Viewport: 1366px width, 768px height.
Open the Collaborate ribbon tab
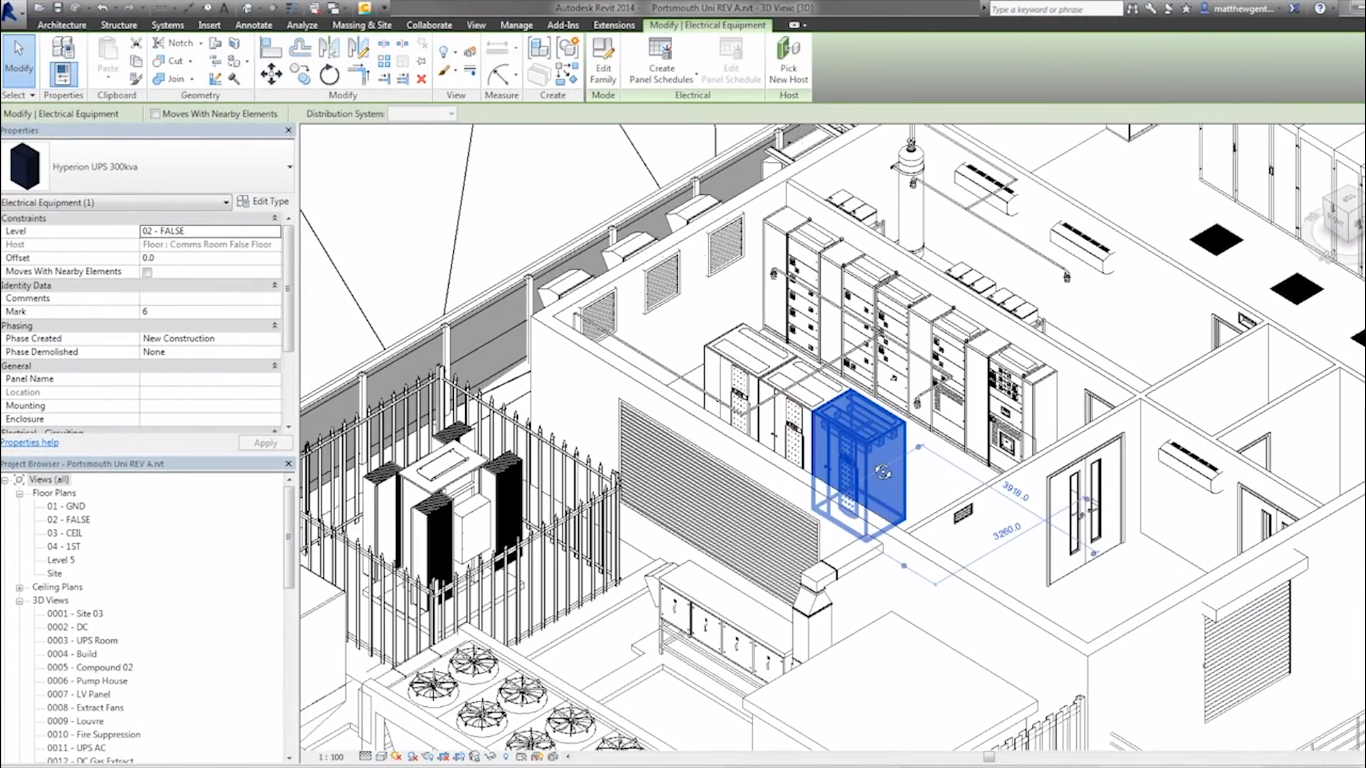[429, 25]
